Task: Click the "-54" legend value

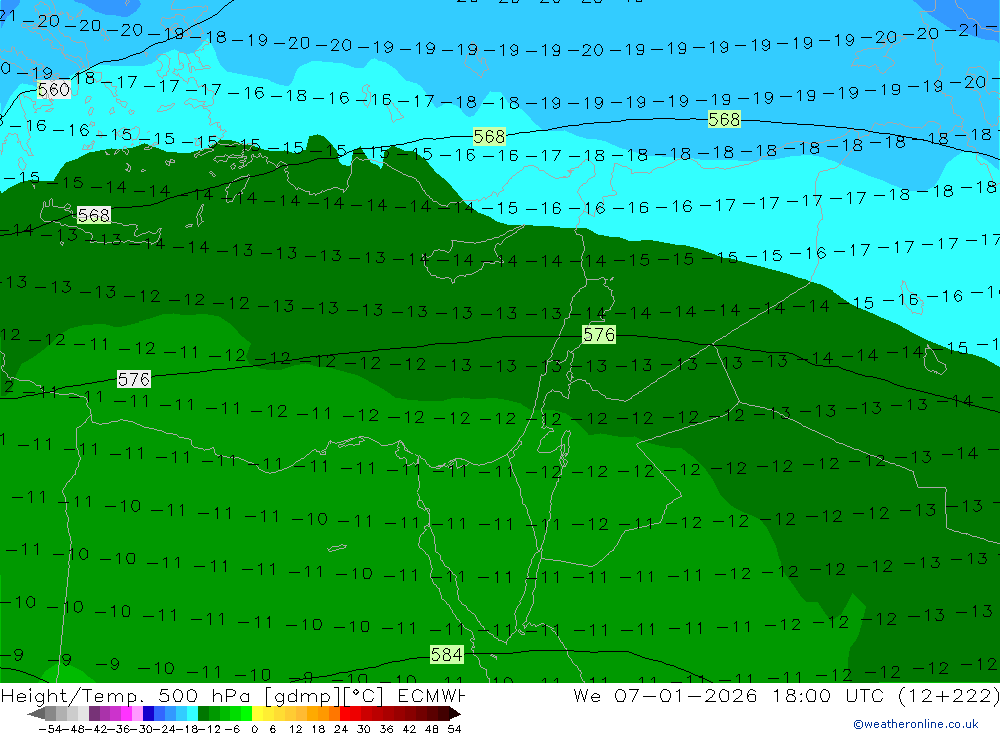Action: tap(50, 729)
